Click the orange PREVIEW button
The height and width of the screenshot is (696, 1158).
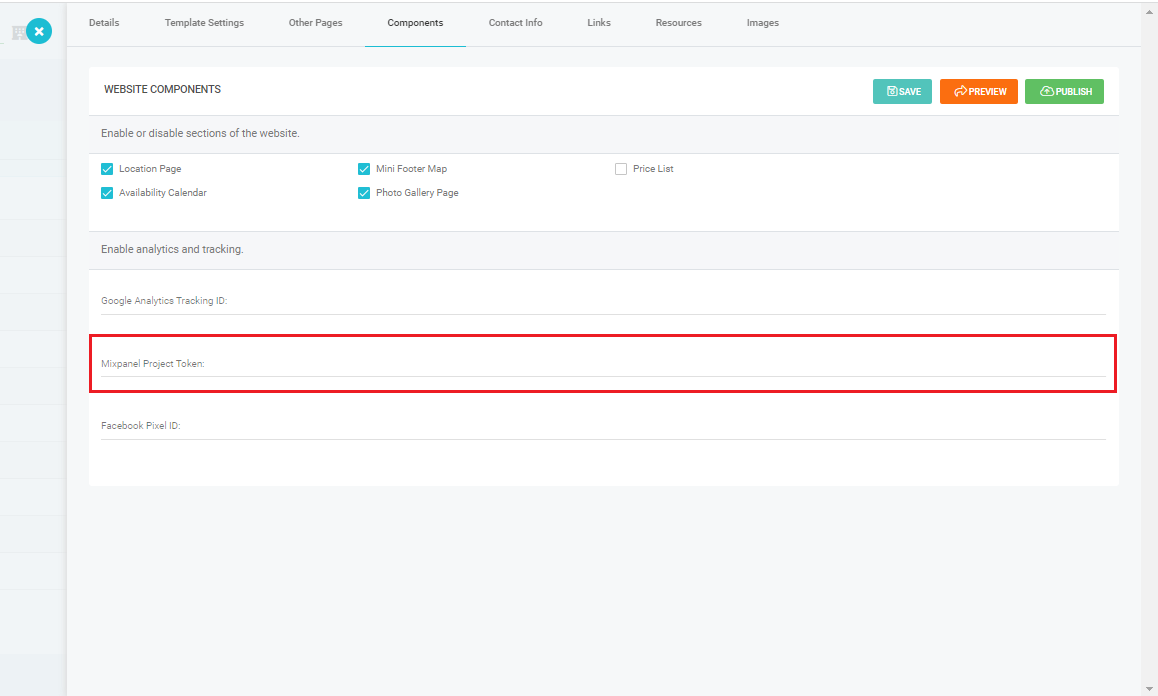tap(979, 92)
